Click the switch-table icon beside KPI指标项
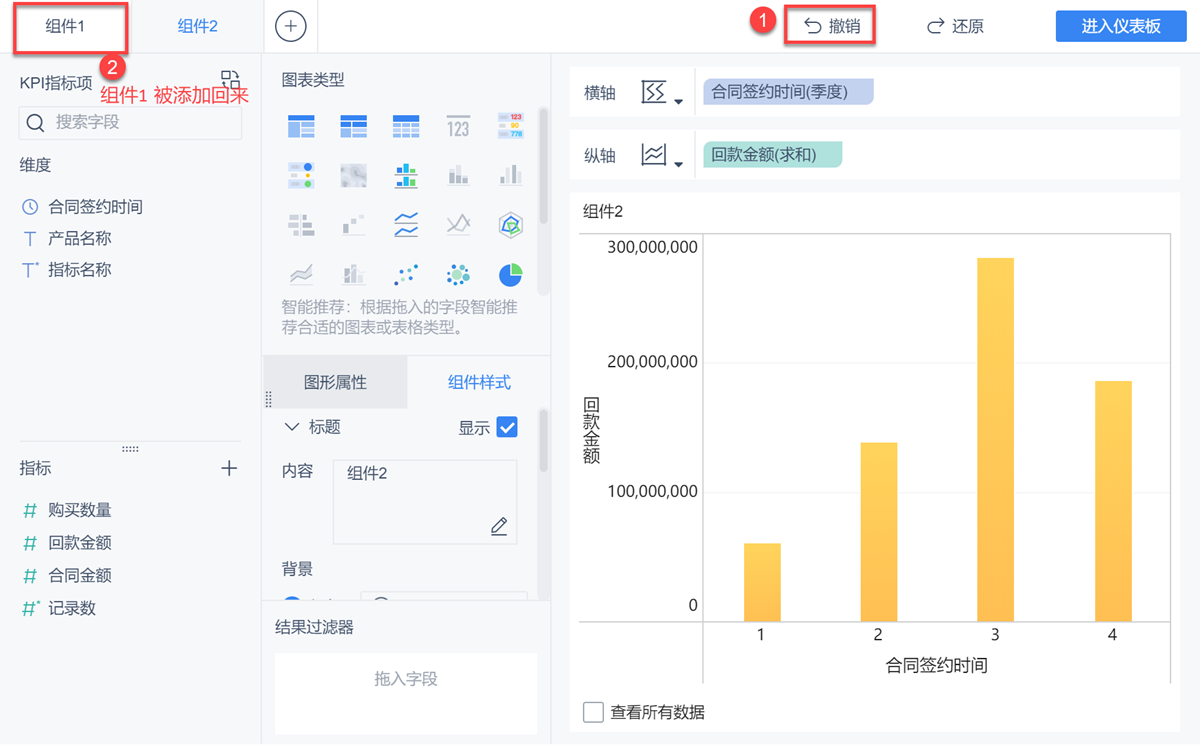This screenshot has width=1200, height=745. pyautogui.click(x=230, y=80)
